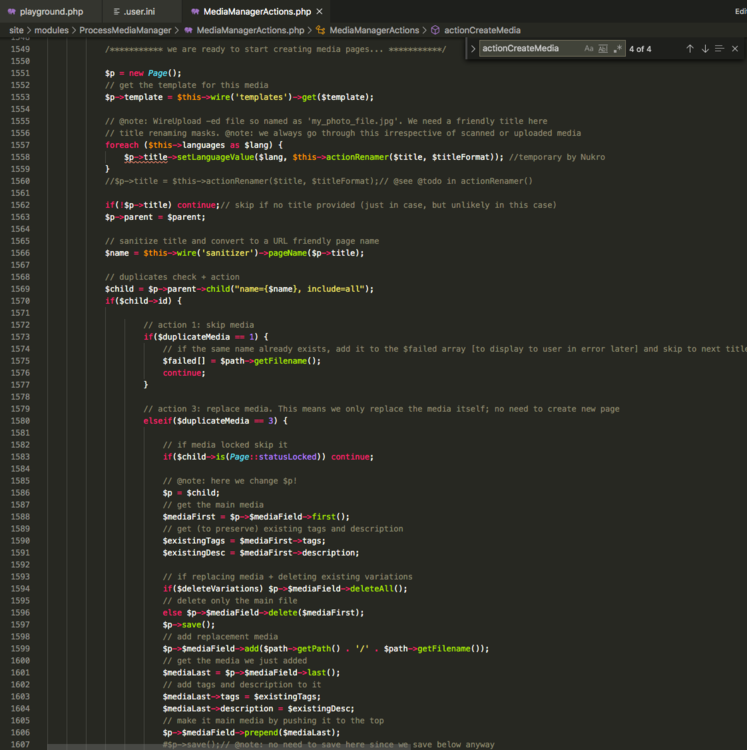Click the 'foreach ($this->languages' line
The width and height of the screenshot is (747, 750).
point(194,145)
